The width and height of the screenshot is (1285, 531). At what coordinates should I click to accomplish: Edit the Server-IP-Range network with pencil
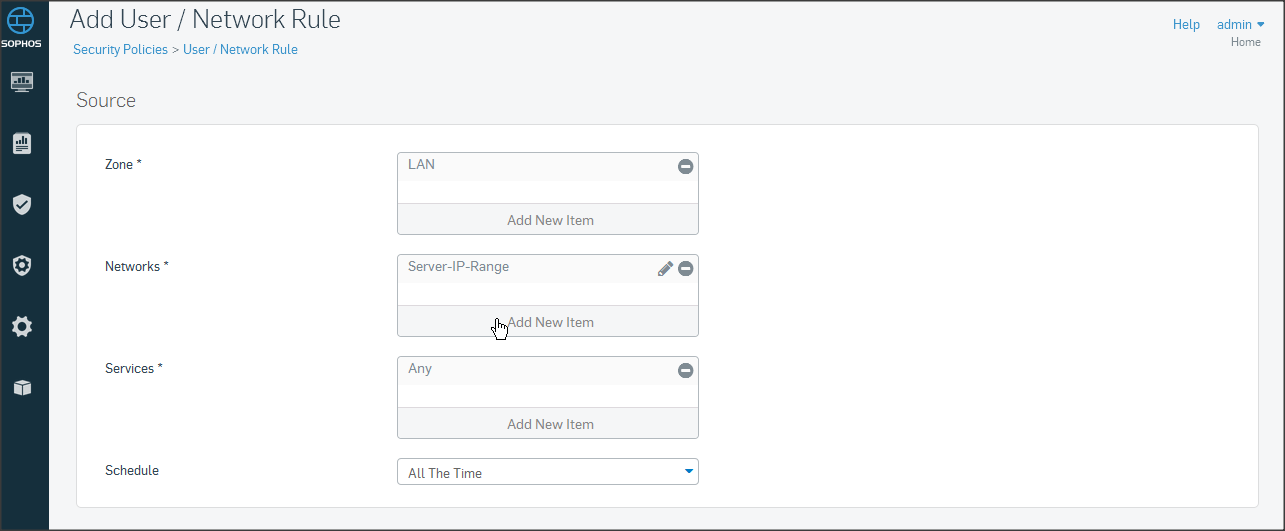coord(665,268)
